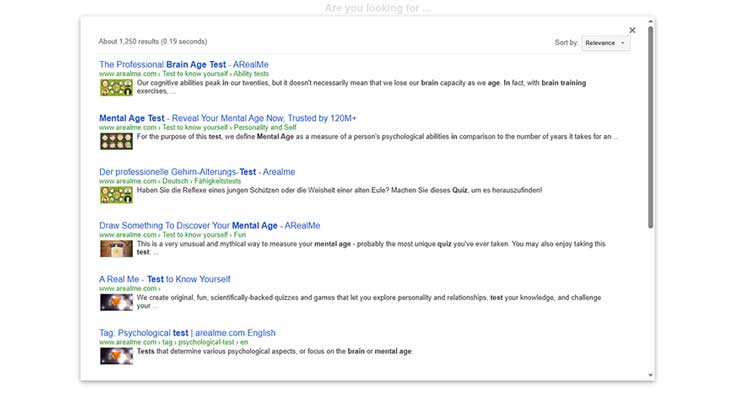
Task: Click thumbnail of Draw Something result
Action: pos(116,249)
